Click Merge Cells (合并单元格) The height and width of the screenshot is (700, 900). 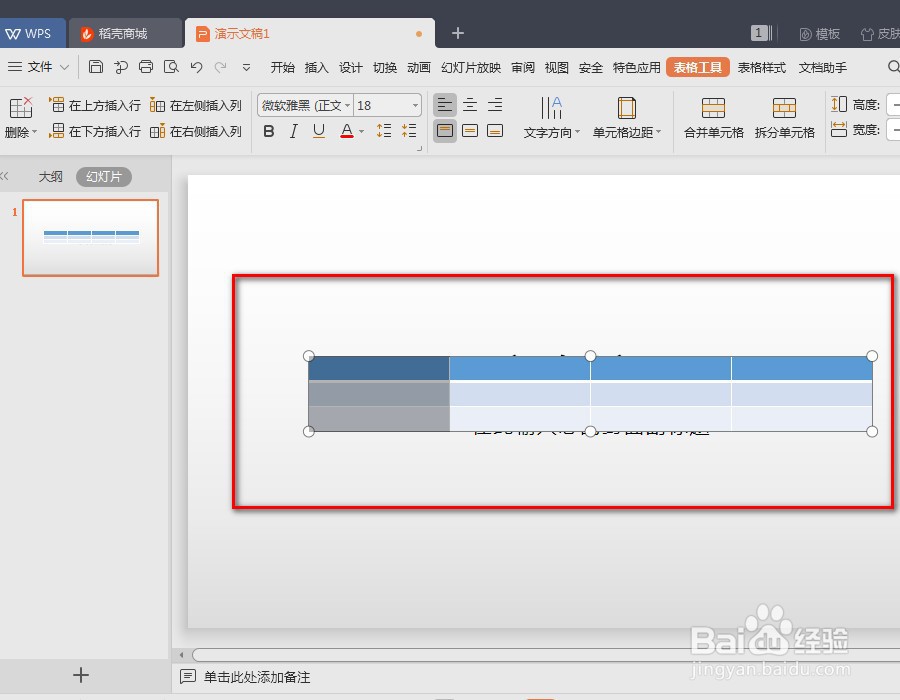[713, 118]
